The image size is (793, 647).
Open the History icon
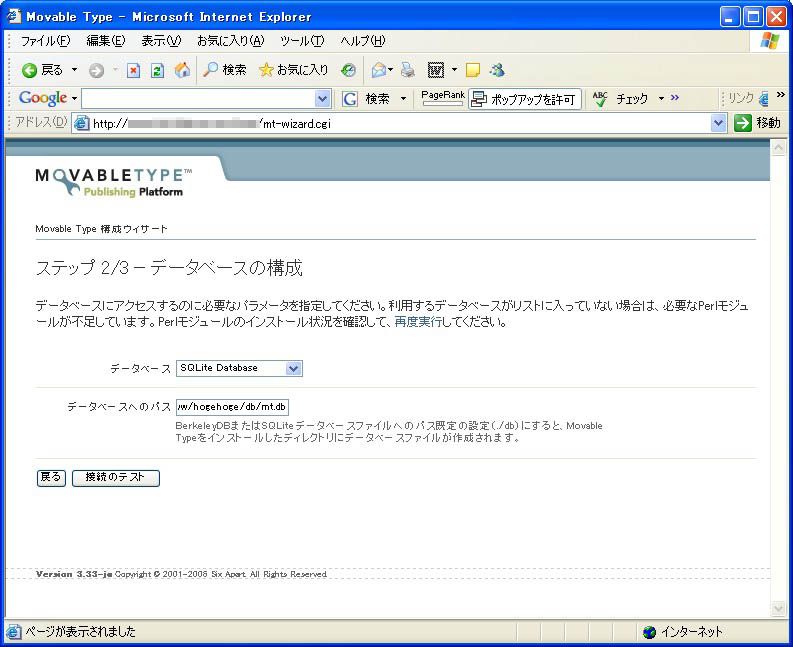[348, 70]
